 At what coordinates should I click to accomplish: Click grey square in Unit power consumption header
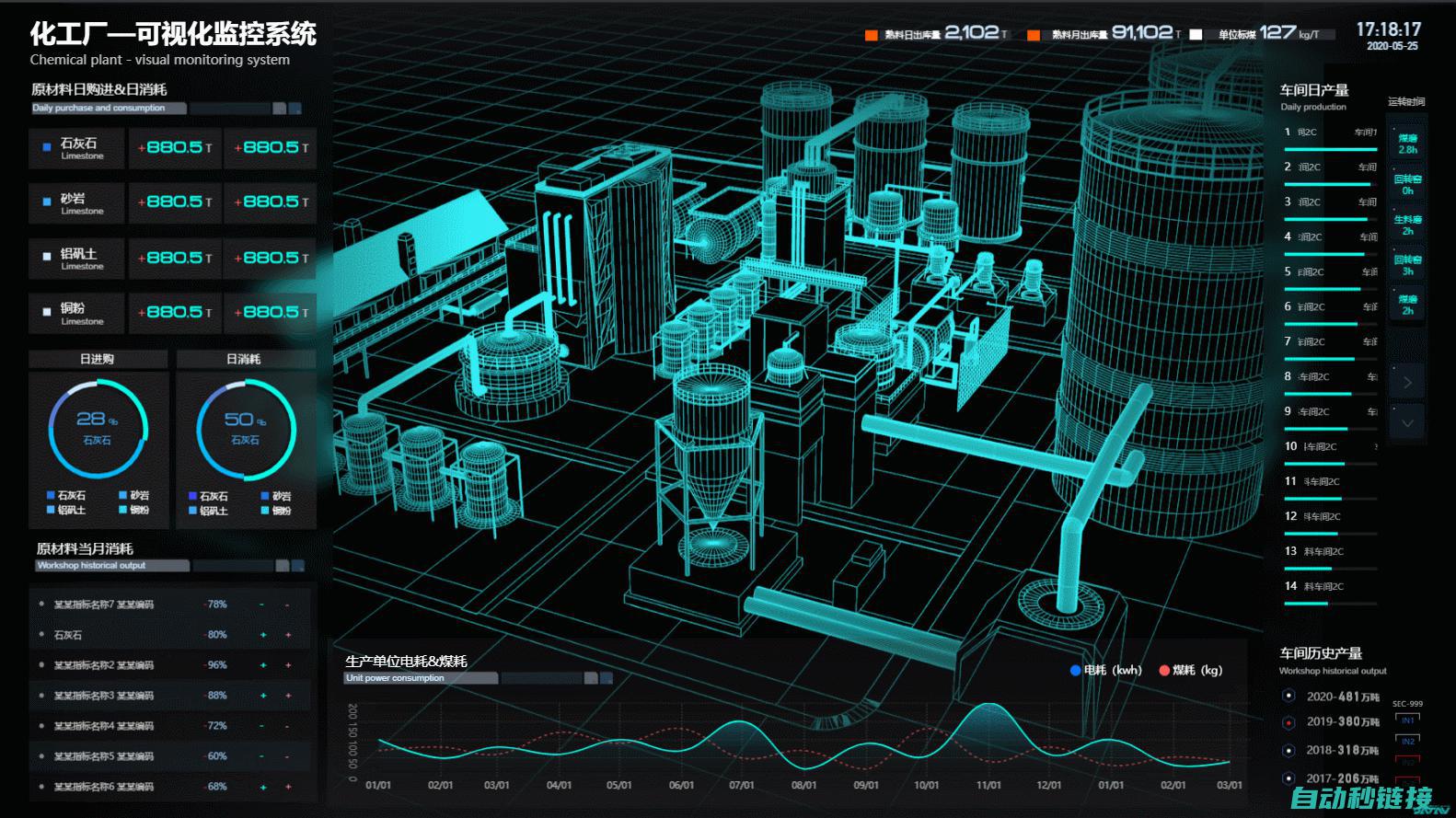point(591,678)
